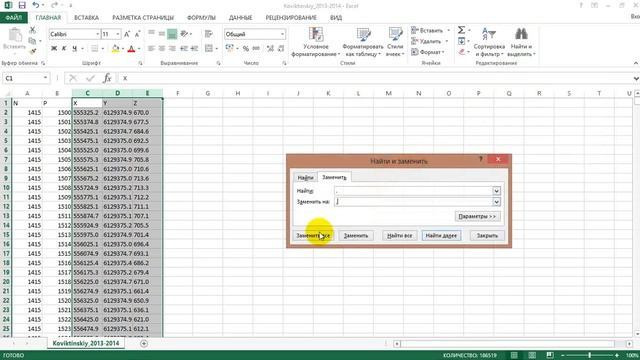The image size is (640, 360).
Task: Click the Undo arrow icon
Action: click(36, 5)
